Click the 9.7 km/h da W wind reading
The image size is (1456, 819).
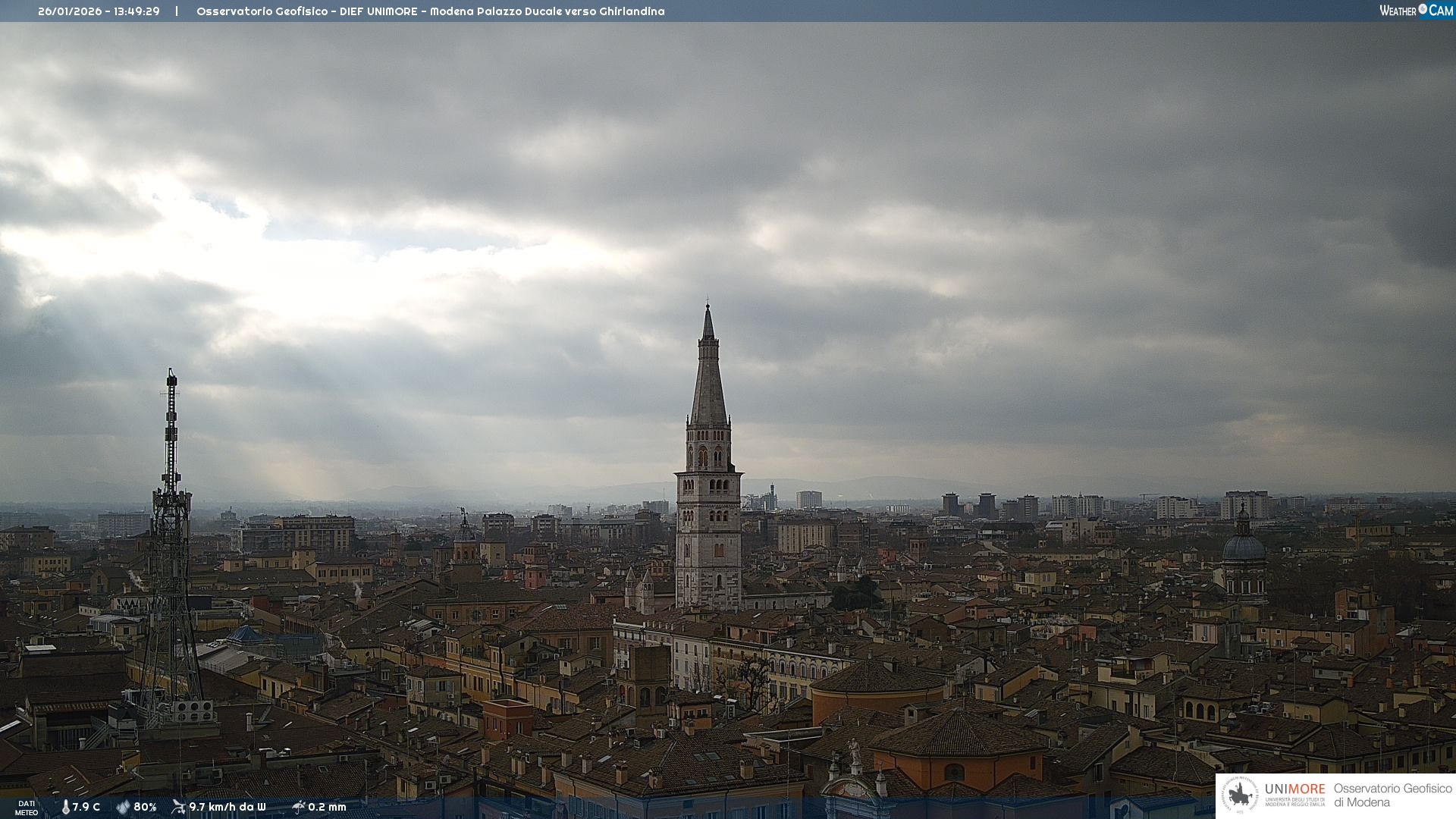(x=227, y=807)
